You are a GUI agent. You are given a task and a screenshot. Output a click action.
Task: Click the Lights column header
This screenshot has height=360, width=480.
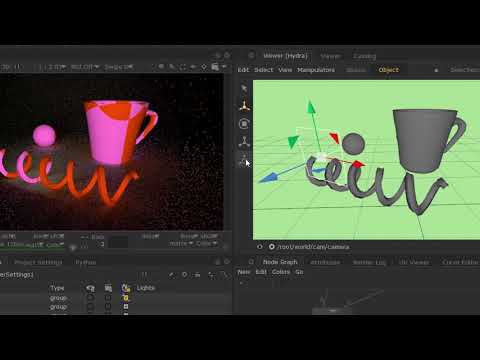coord(146,288)
